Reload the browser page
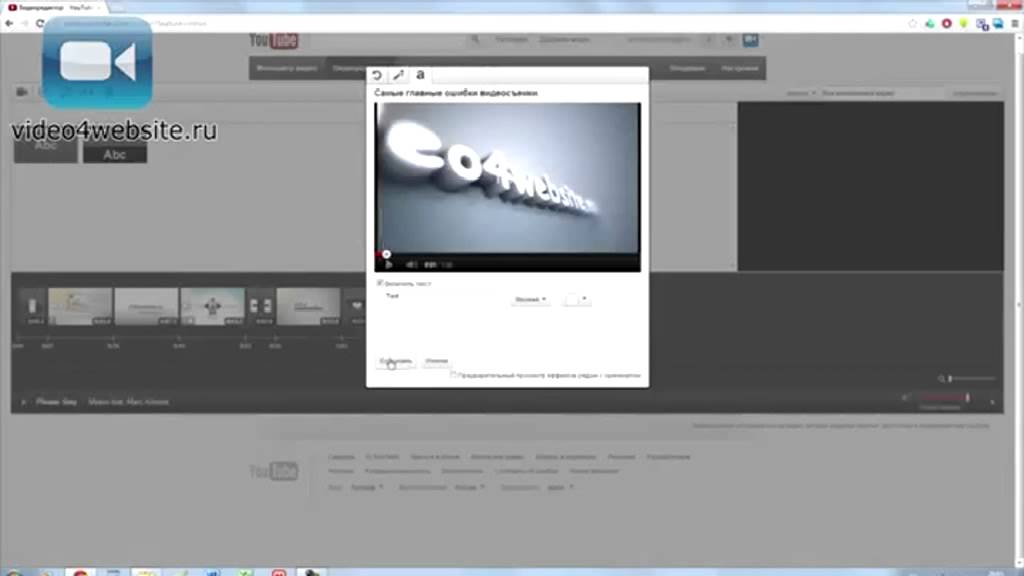 click(x=39, y=24)
